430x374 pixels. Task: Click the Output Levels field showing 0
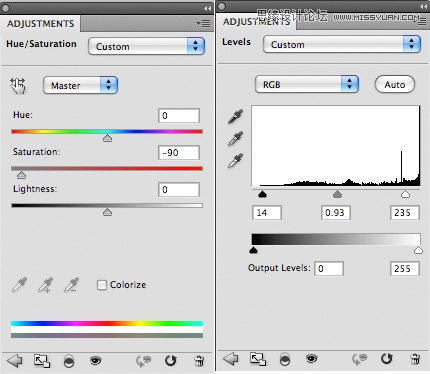click(x=329, y=268)
